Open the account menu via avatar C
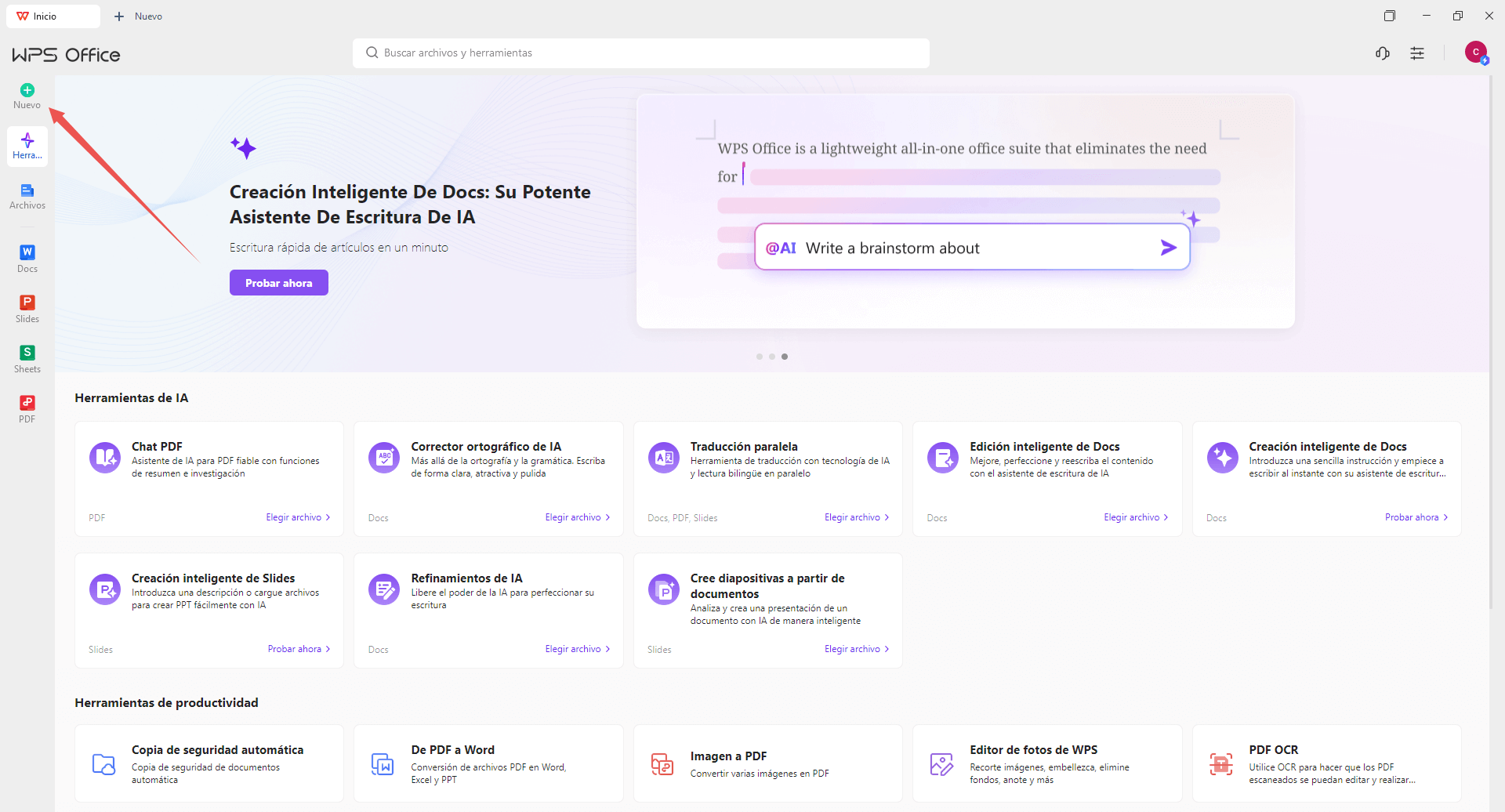 (x=1477, y=52)
